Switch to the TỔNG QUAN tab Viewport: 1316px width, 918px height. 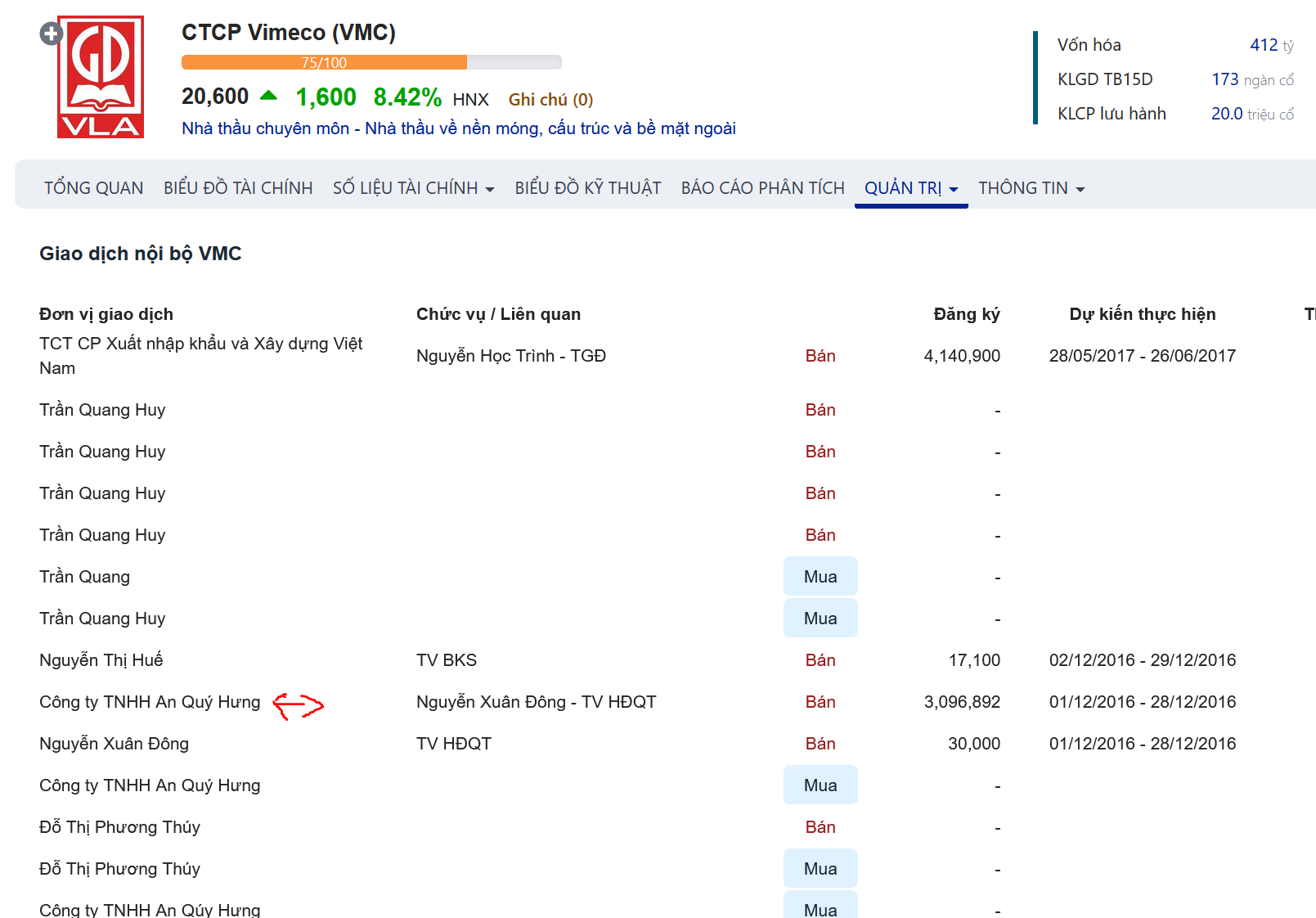coord(93,188)
